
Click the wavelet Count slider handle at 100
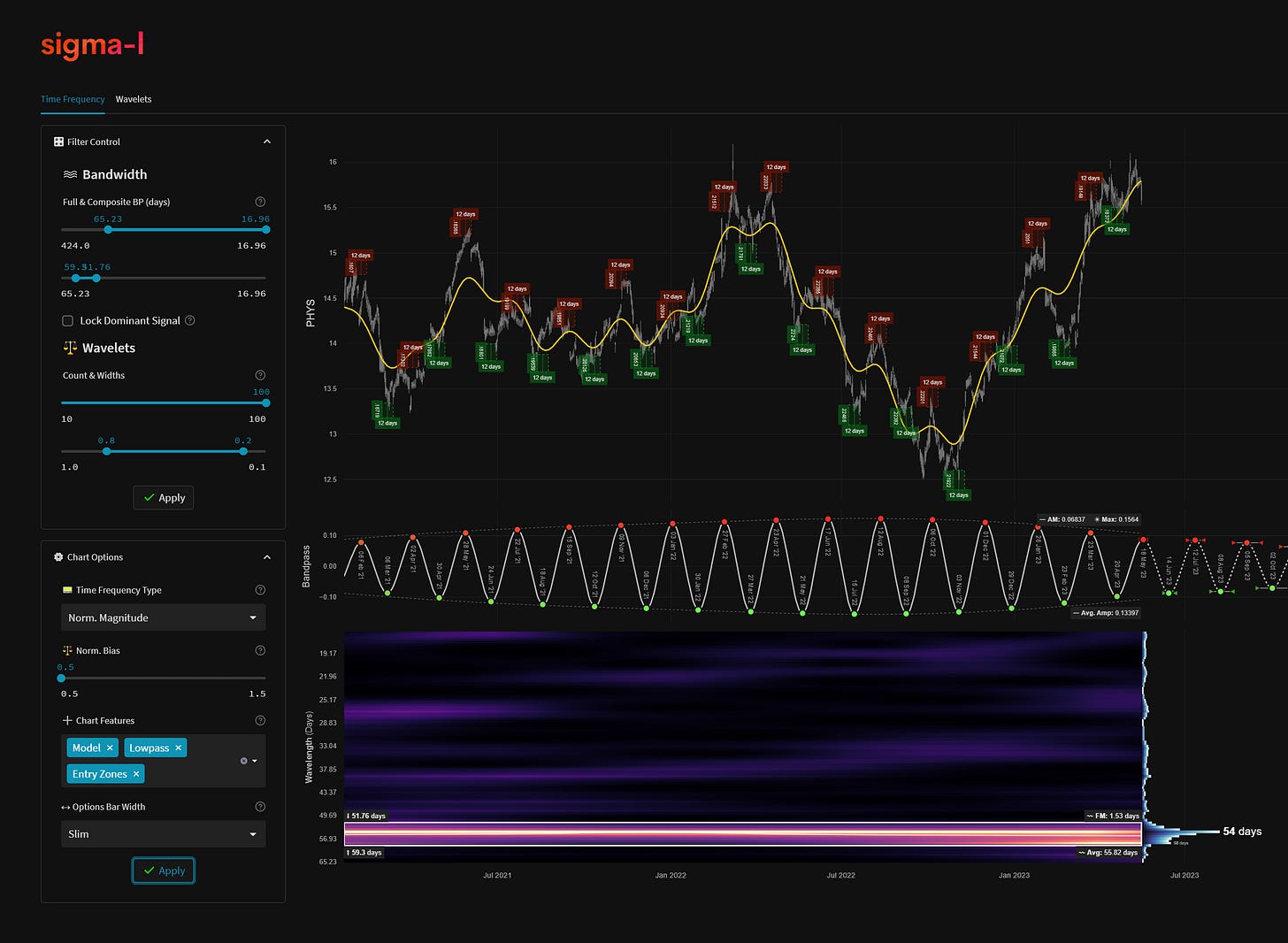pyautogui.click(x=265, y=402)
